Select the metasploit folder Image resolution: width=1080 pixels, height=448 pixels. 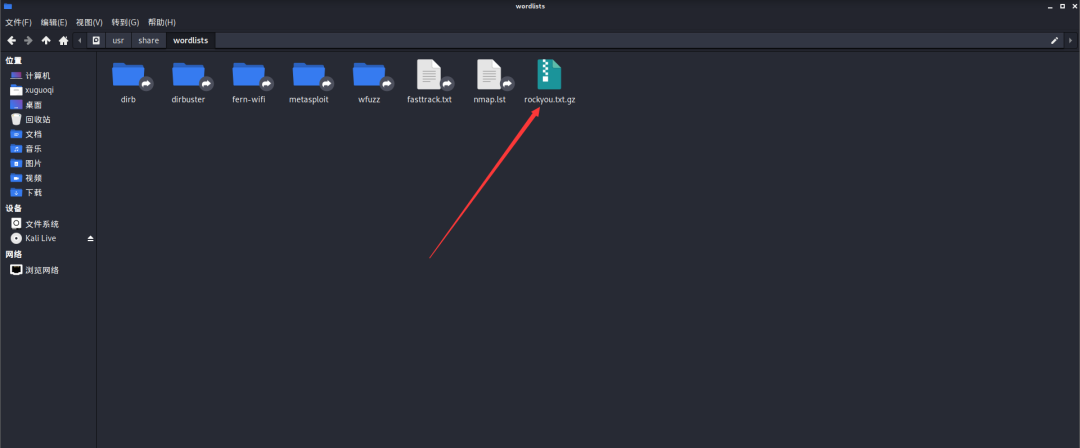pyautogui.click(x=309, y=74)
